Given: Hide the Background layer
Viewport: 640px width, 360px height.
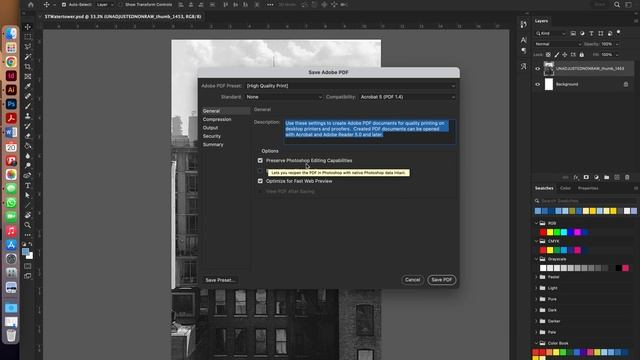Looking at the screenshot, I should click(538, 84).
